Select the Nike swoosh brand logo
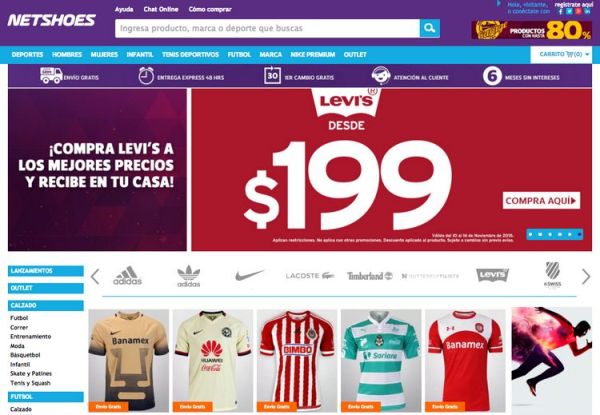The height and width of the screenshot is (415, 600). click(x=249, y=275)
